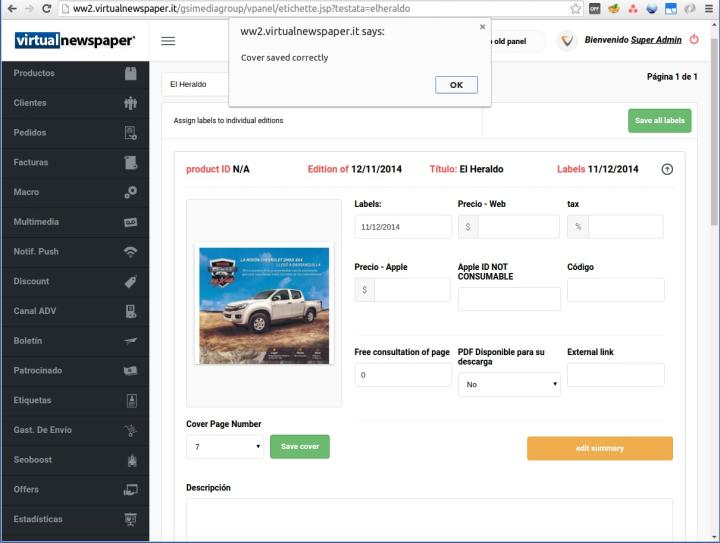Click the External link input field
The image size is (720, 543).
616,375
